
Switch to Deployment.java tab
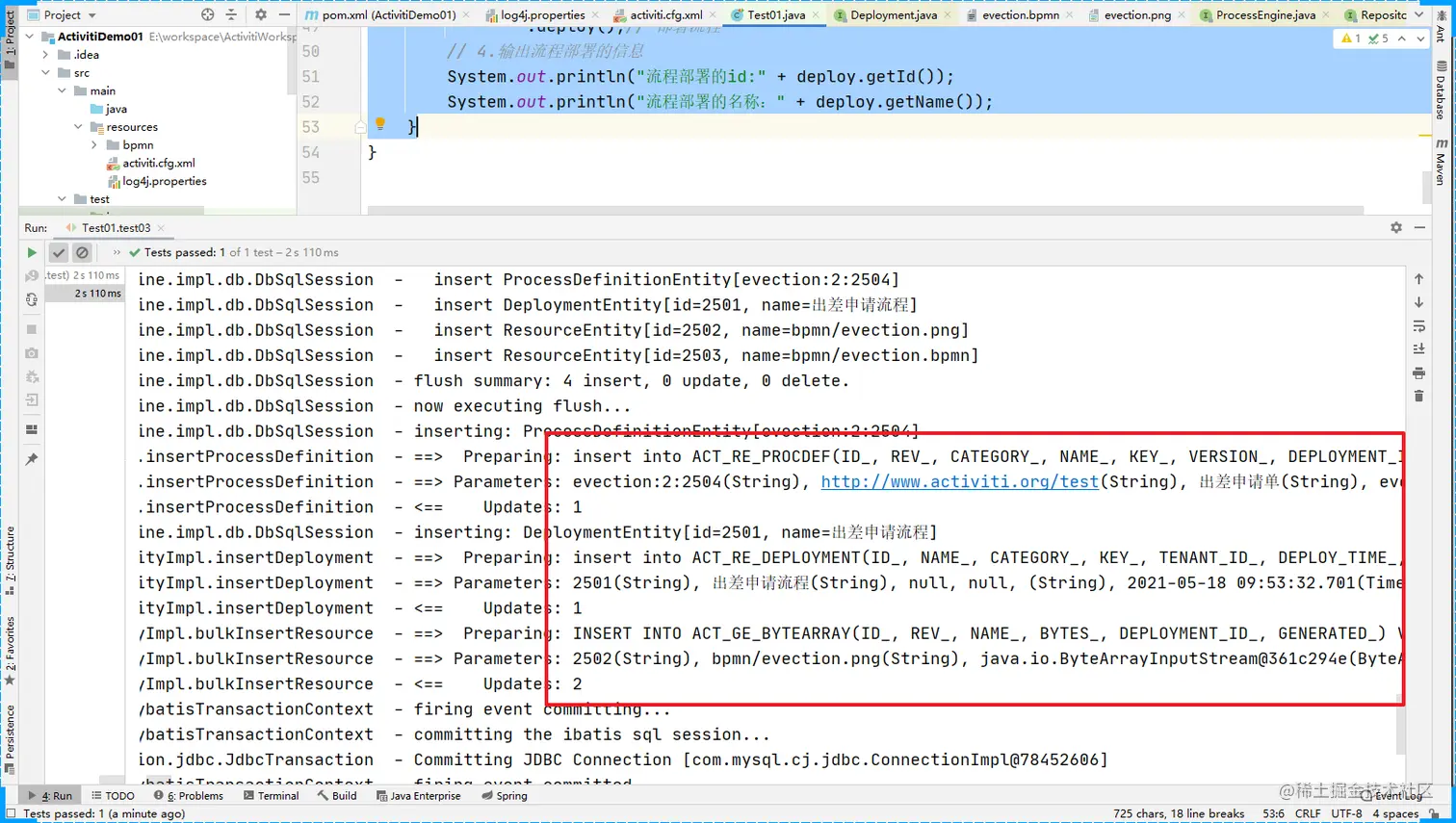tap(892, 15)
